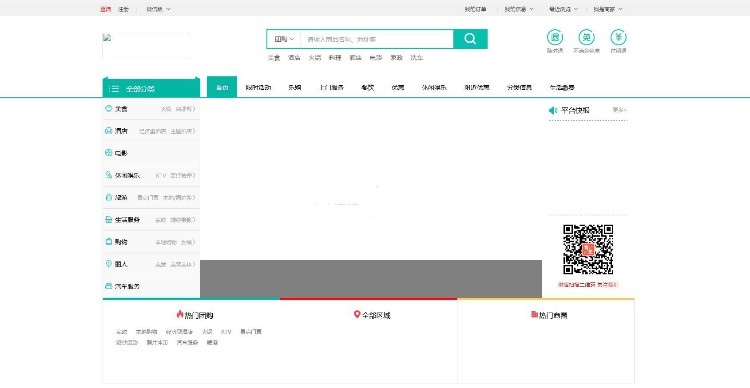The image size is (750, 388).
Task: Open the 我的订单 link
Action: tap(475, 9)
